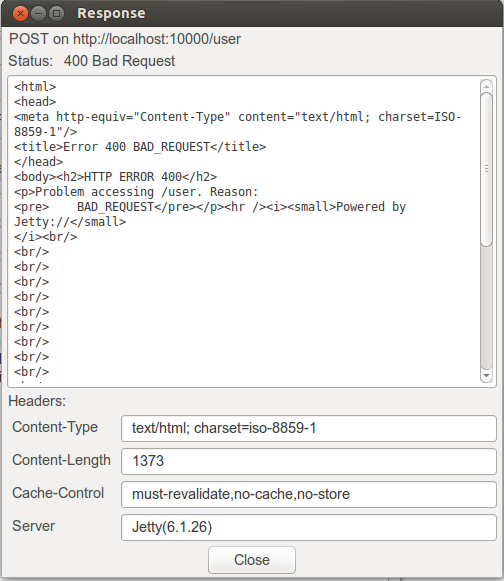Screen dimensions: 504x581
Task: Click the Response title bar text
Action: 111,13
